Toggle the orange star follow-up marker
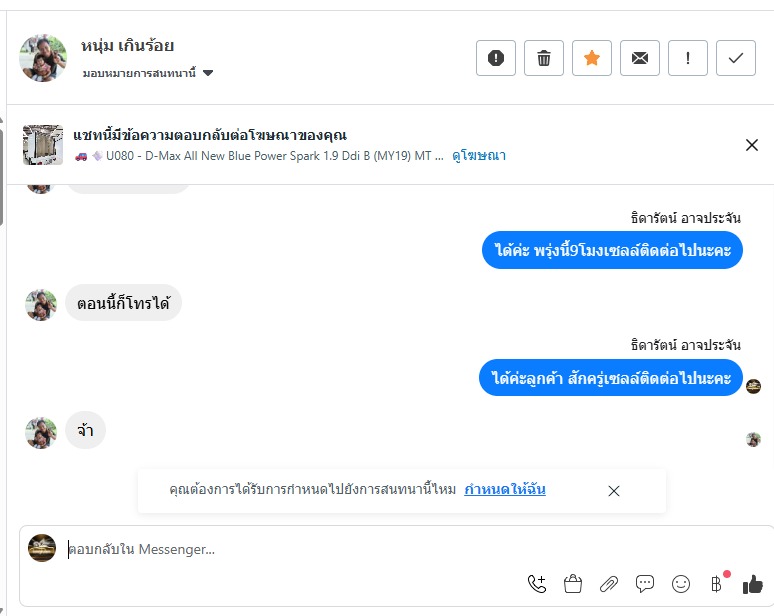Viewport: 774px width, 616px height. pos(592,58)
